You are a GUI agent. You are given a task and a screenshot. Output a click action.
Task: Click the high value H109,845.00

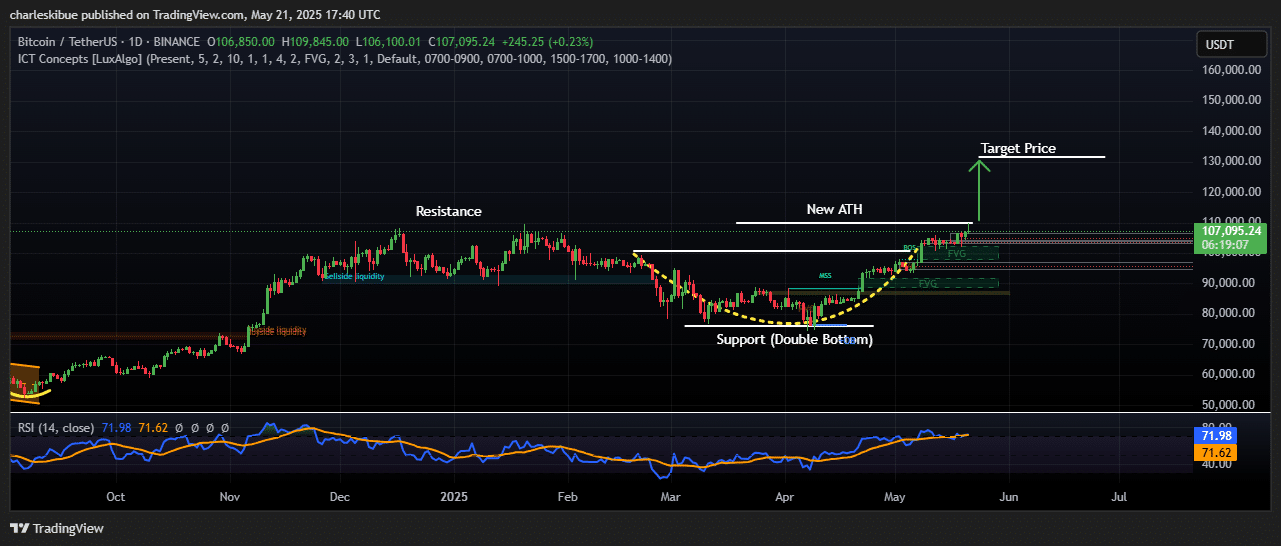pos(315,42)
